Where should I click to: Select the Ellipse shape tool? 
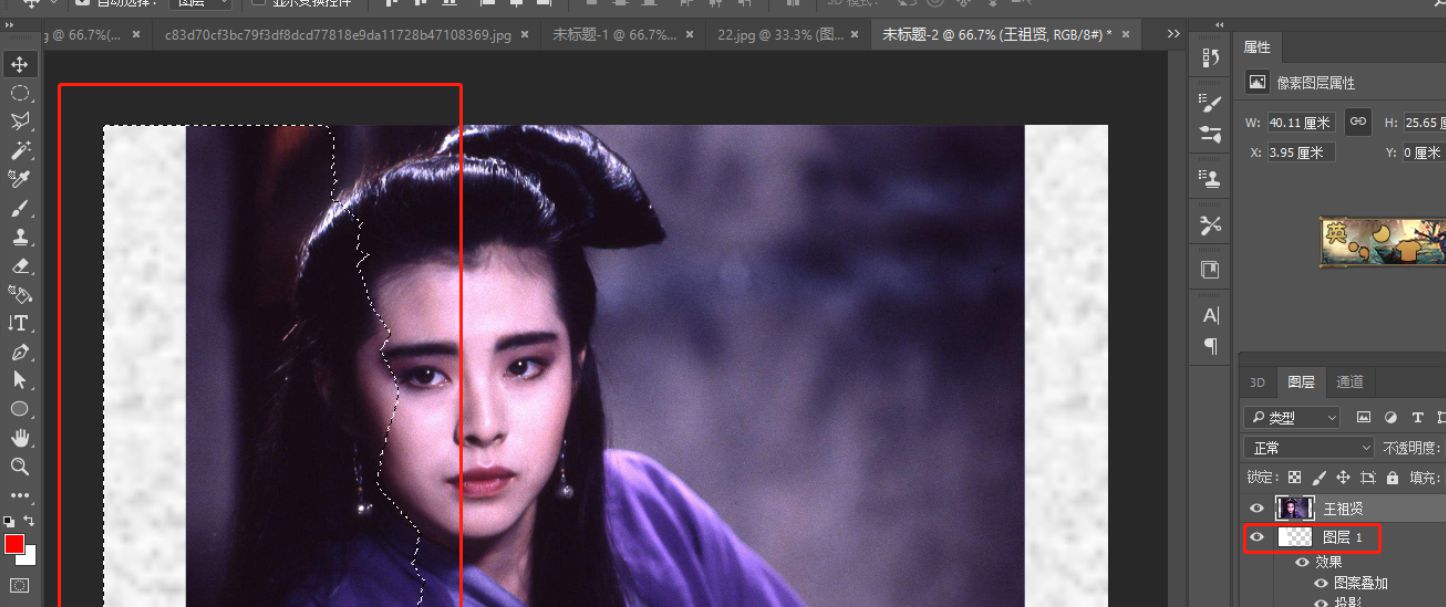coord(19,409)
